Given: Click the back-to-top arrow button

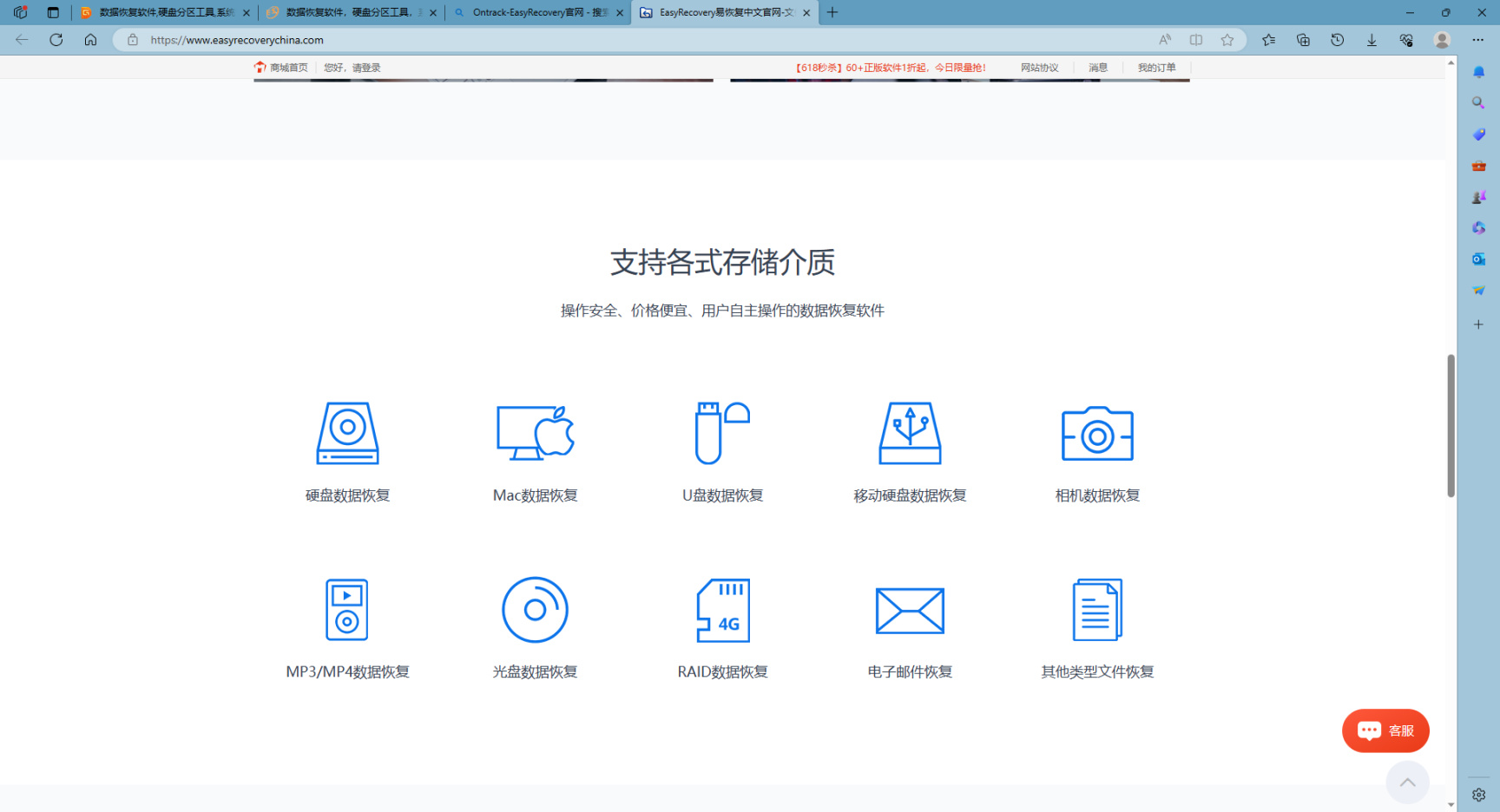Looking at the screenshot, I should (x=1407, y=783).
